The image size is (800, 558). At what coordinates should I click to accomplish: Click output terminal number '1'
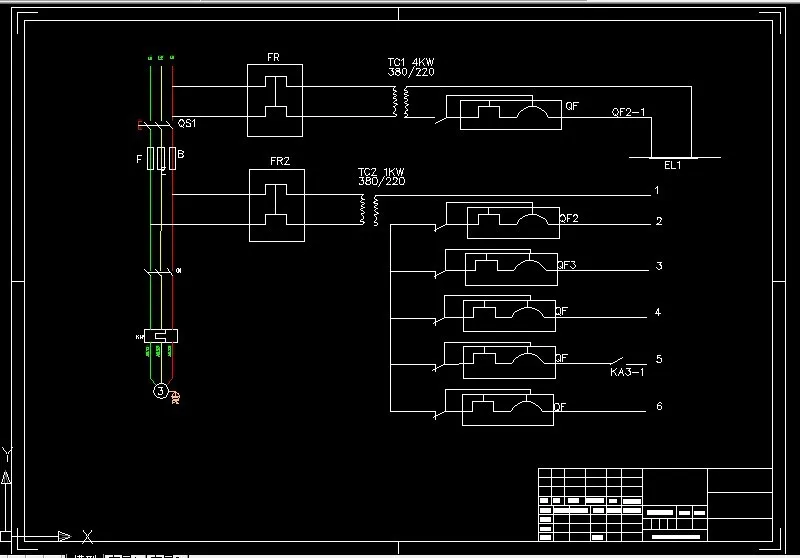(657, 190)
